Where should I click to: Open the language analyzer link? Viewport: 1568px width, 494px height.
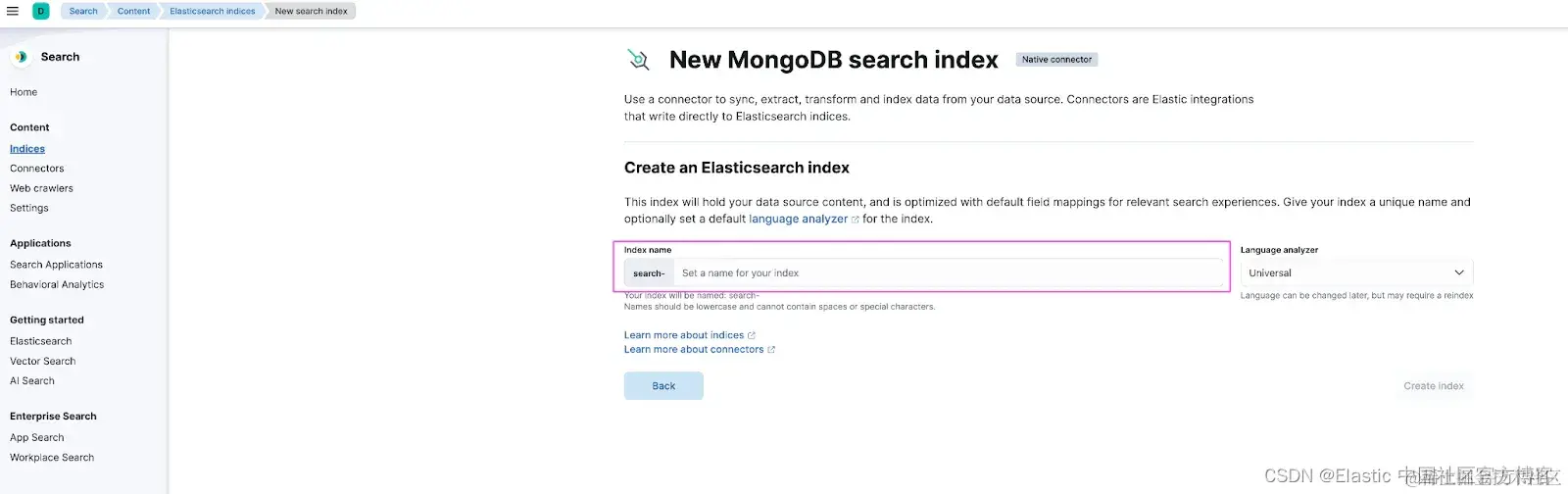pyautogui.click(x=798, y=220)
